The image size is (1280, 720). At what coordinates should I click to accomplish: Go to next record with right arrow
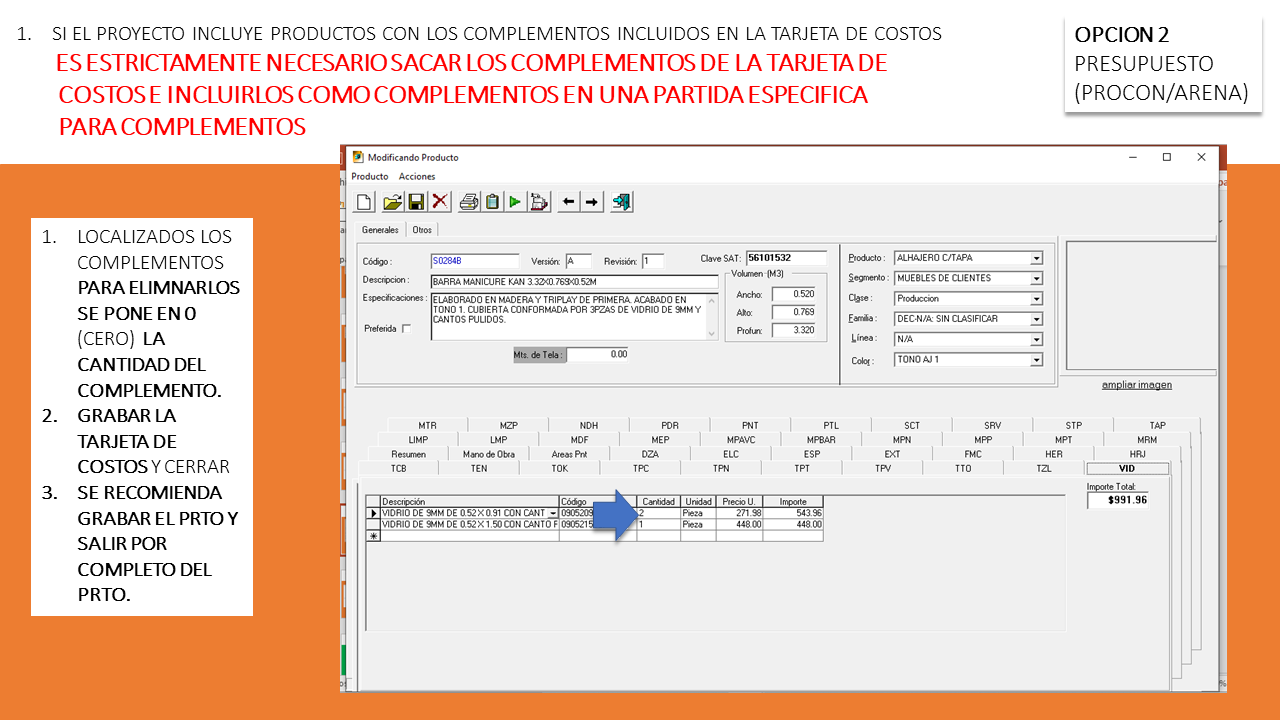click(x=592, y=202)
